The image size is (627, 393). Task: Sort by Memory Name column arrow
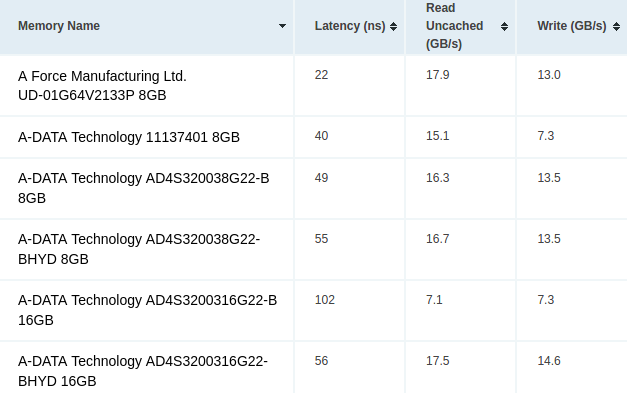[x=282, y=26]
